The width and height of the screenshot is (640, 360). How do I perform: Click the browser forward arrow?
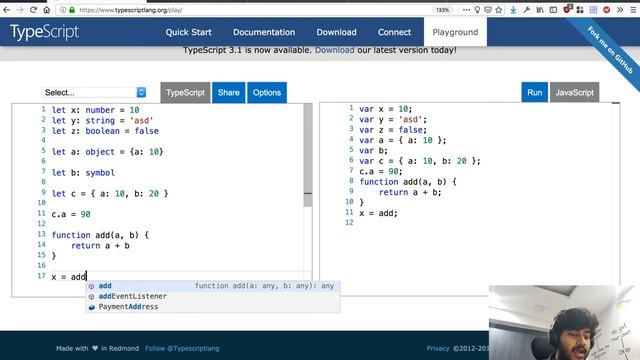click(20, 10)
